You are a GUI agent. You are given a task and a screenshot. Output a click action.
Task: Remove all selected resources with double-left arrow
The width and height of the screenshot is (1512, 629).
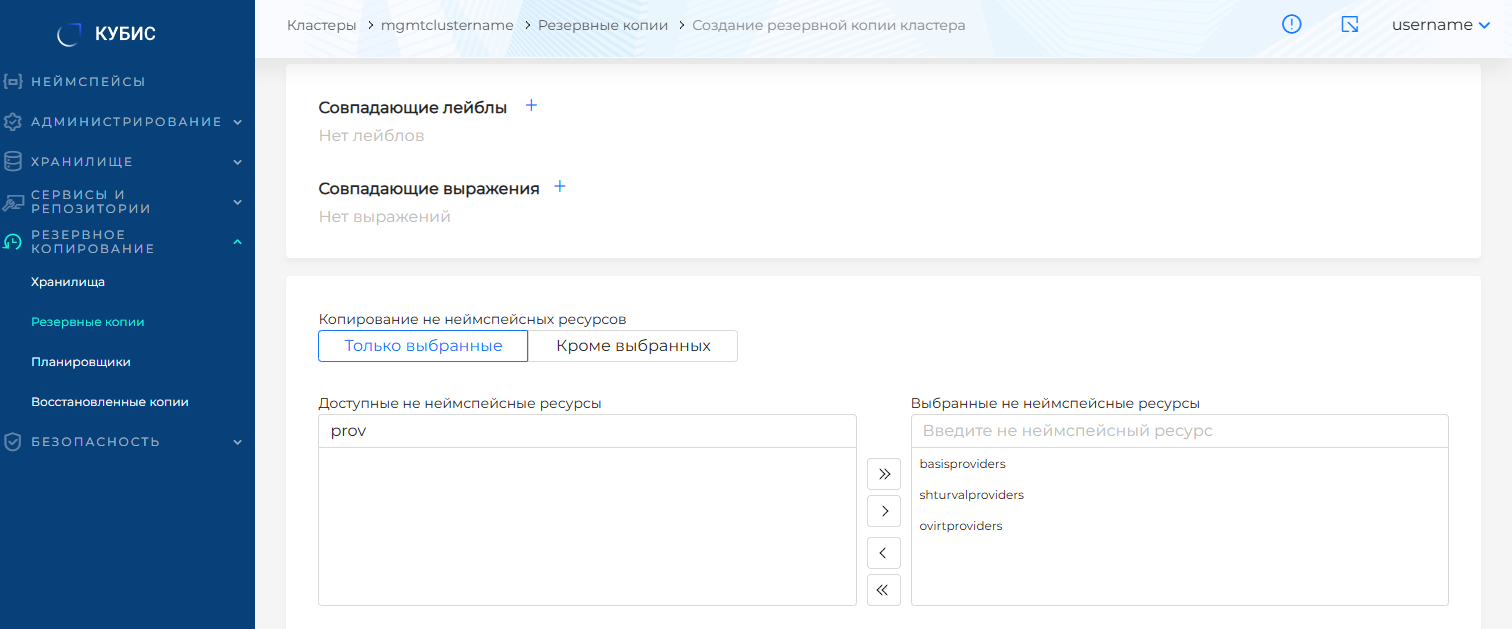tap(883, 590)
